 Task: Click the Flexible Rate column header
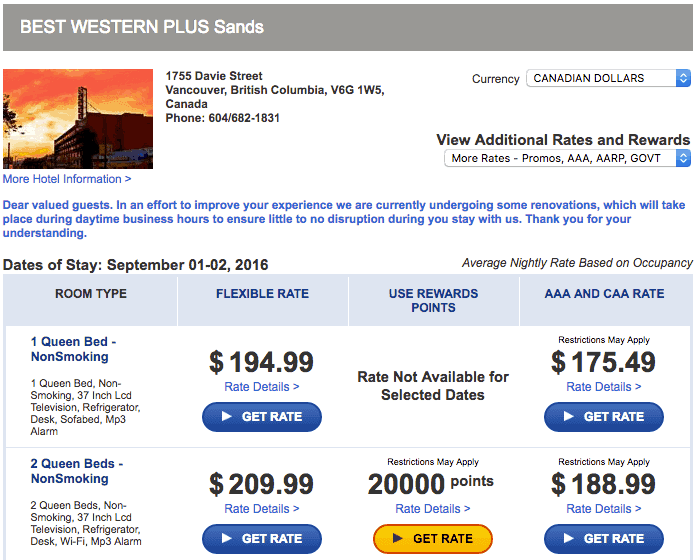click(x=262, y=294)
